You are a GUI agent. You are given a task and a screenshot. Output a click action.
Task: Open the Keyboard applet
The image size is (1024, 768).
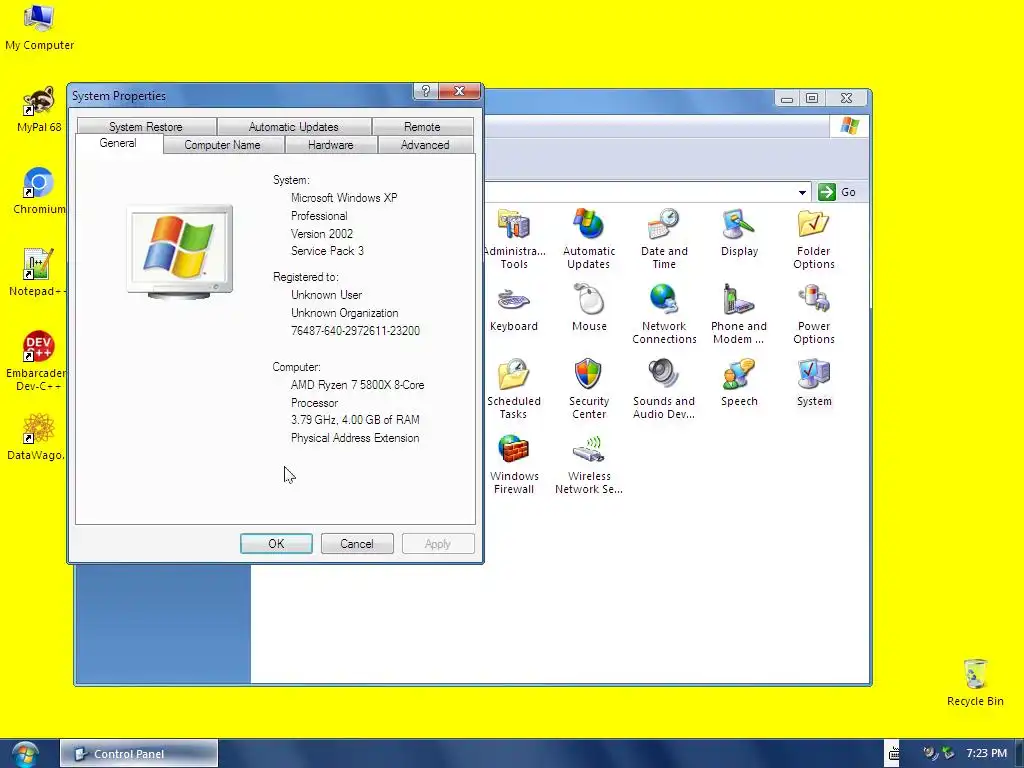click(x=514, y=308)
